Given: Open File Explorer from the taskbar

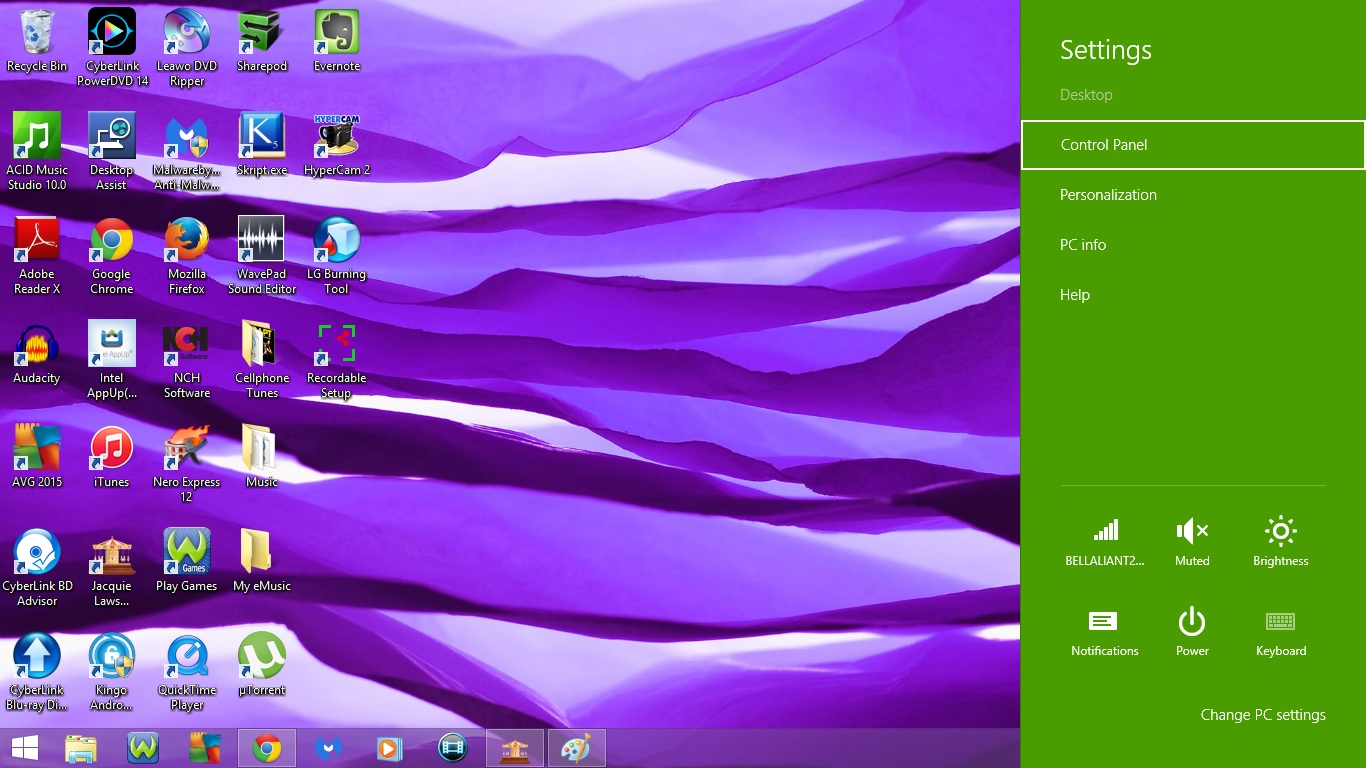Looking at the screenshot, I should (81, 748).
